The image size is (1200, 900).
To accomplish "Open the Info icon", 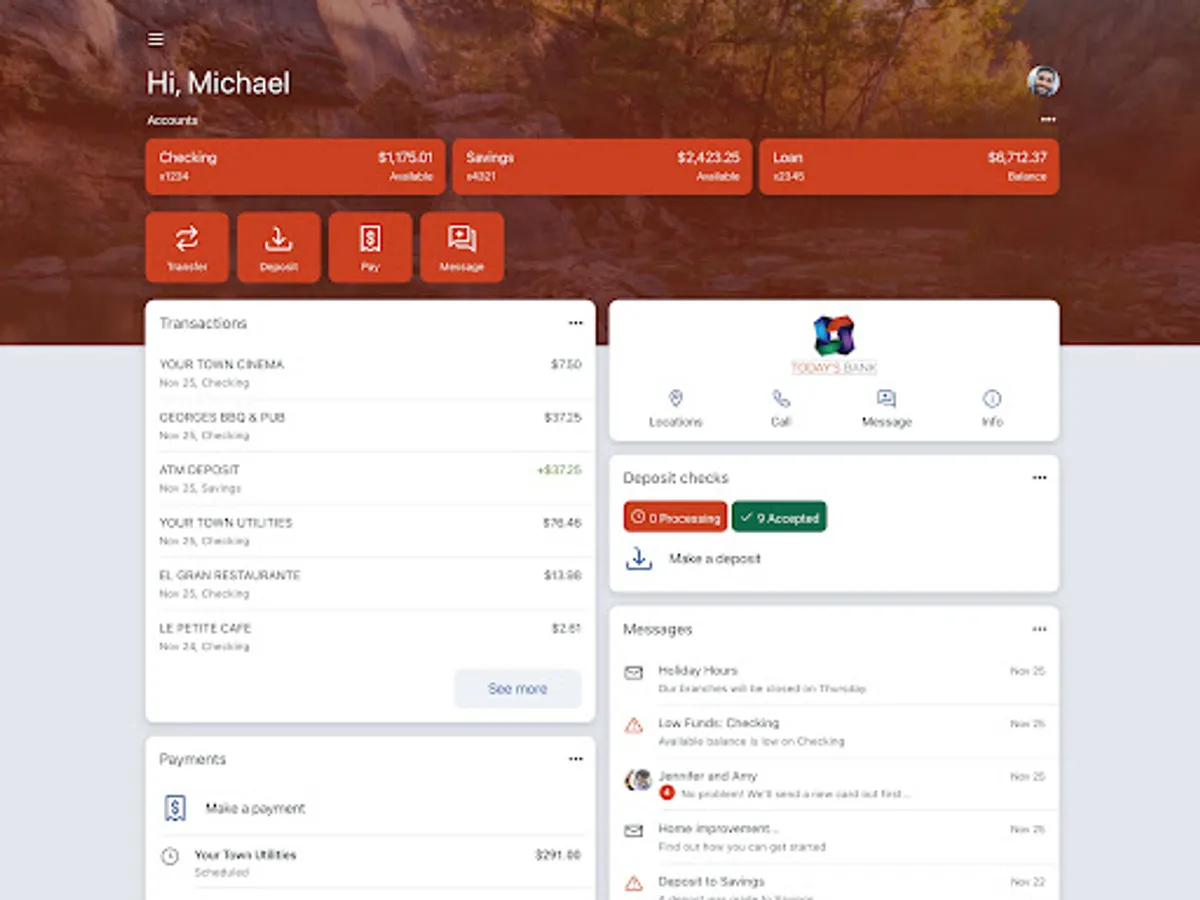I will 992,399.
